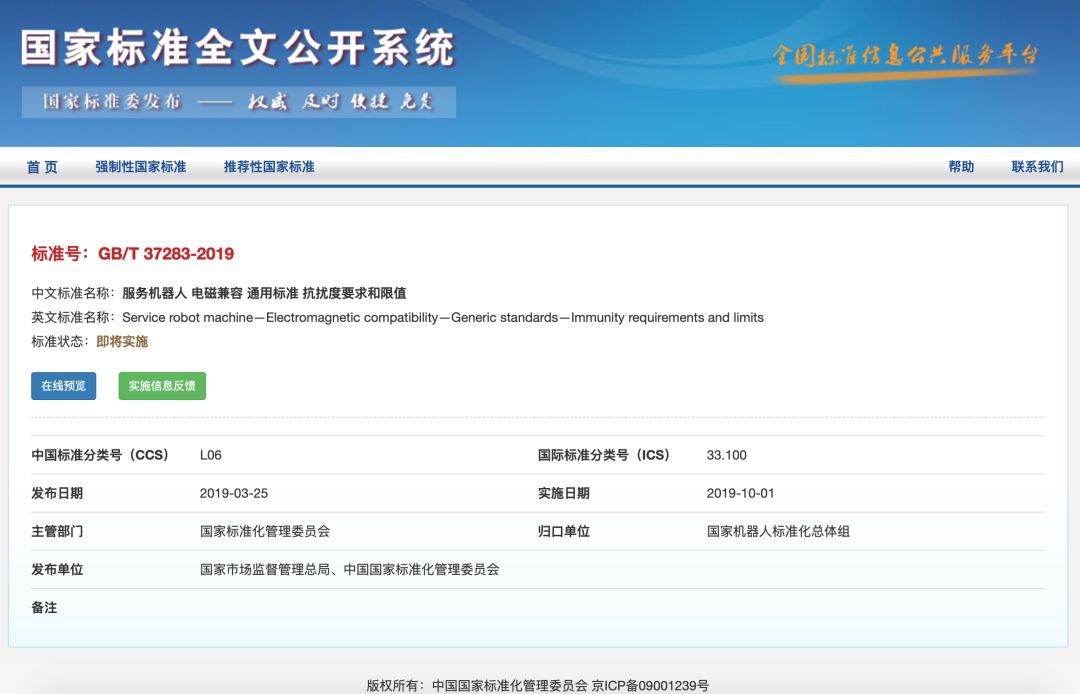Click the release date 2019-03-25

click(x=234, y=493)
